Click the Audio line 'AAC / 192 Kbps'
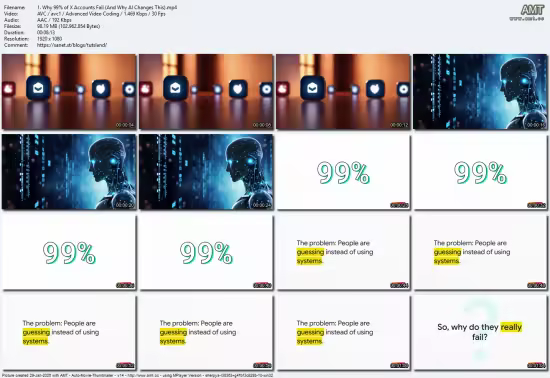 [54, 20]
